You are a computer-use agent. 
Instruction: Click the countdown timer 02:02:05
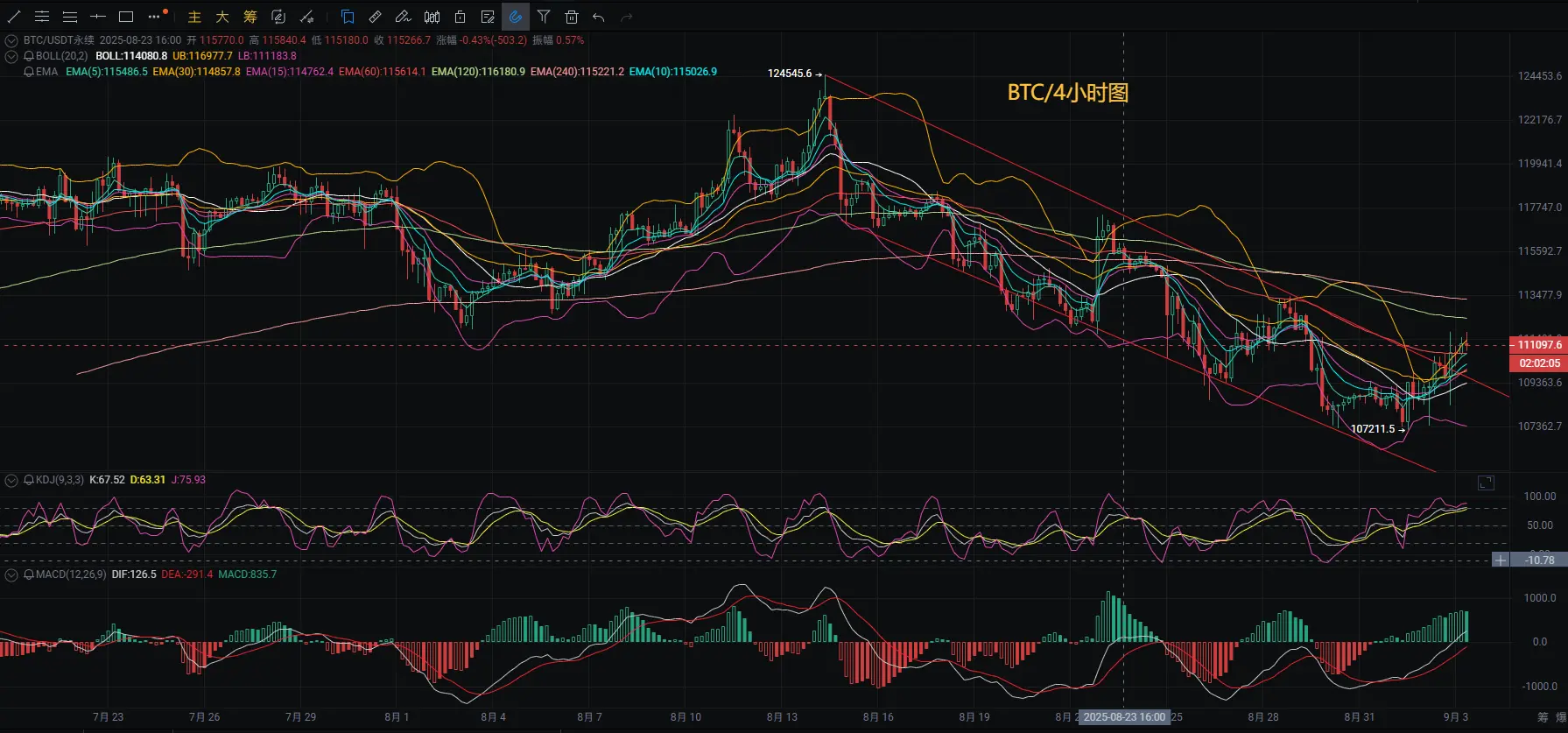point(1538,363)
